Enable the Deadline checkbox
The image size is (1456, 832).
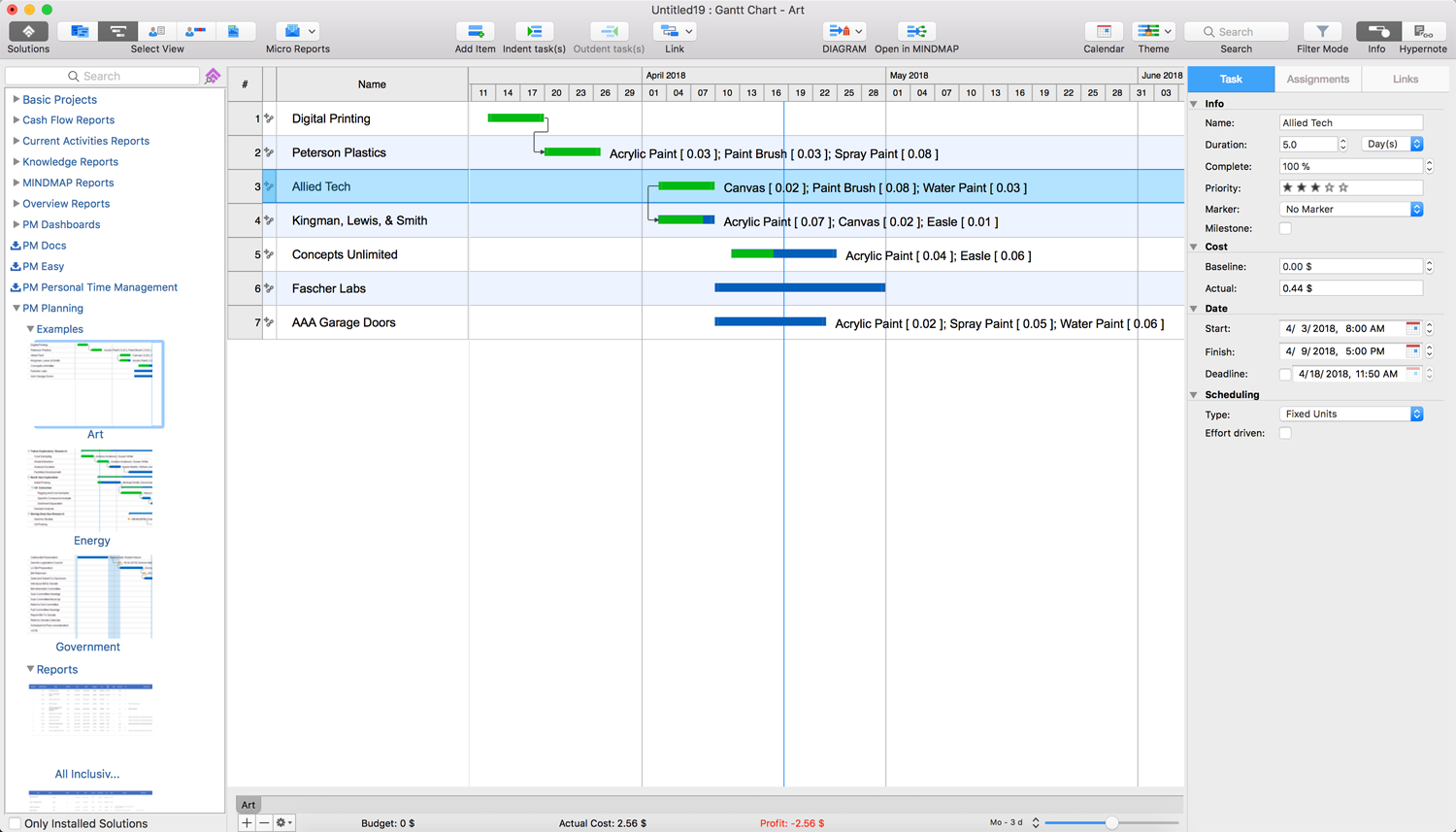pos(1285,374)
